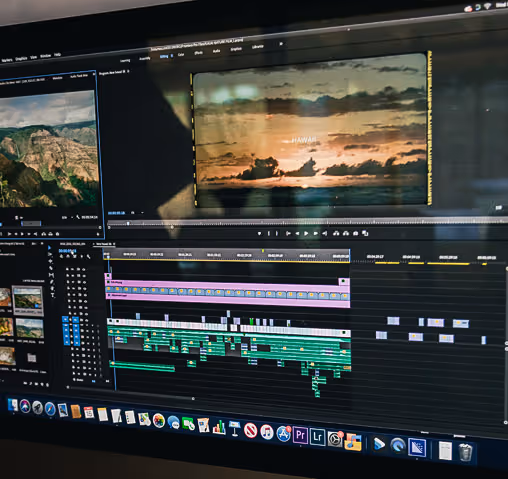The height and width of the screenshot is (479, 508).
Task: Select the Type tool in Tools panel
Action: click(x=53, y=295)
